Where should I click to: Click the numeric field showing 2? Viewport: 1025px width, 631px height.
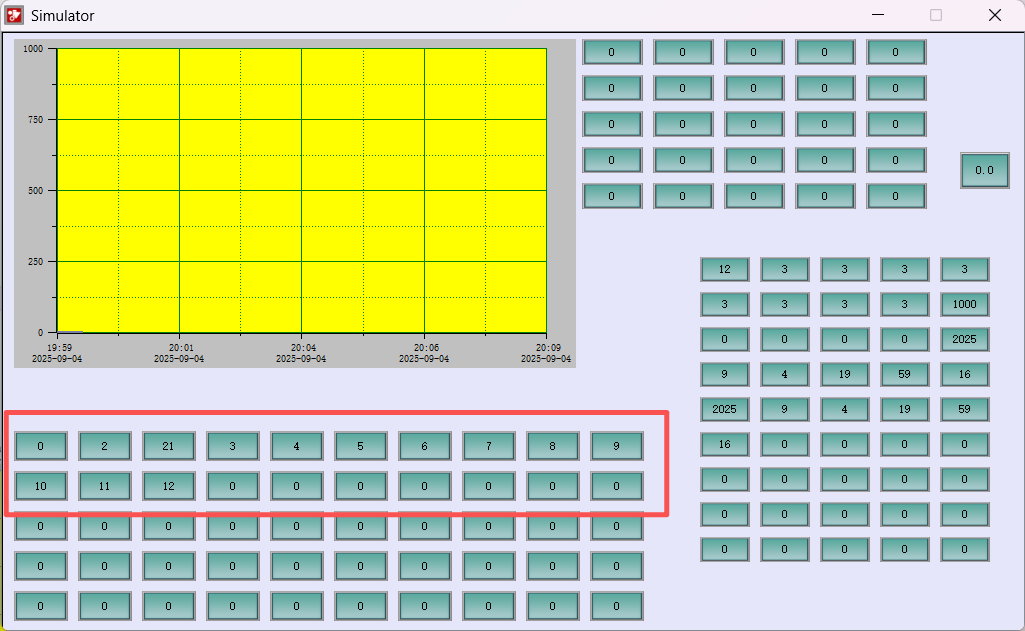click(104, 446)
